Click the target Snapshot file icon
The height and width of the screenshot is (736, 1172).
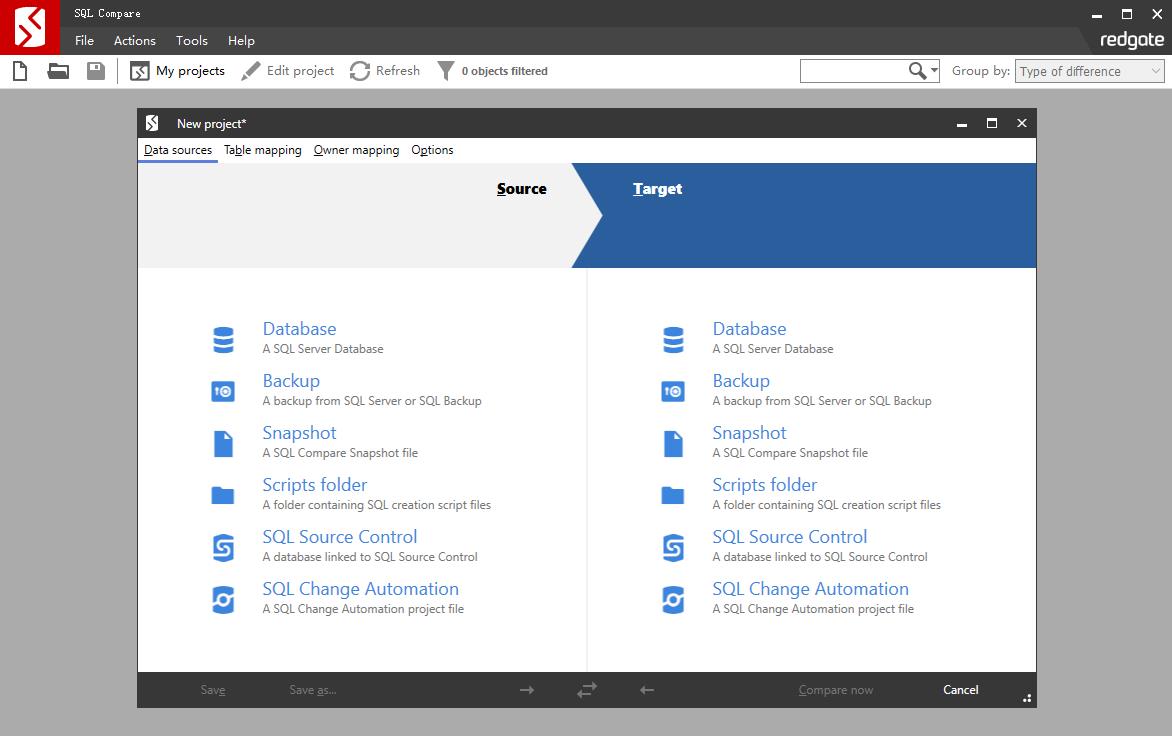[x=673, y=444]
